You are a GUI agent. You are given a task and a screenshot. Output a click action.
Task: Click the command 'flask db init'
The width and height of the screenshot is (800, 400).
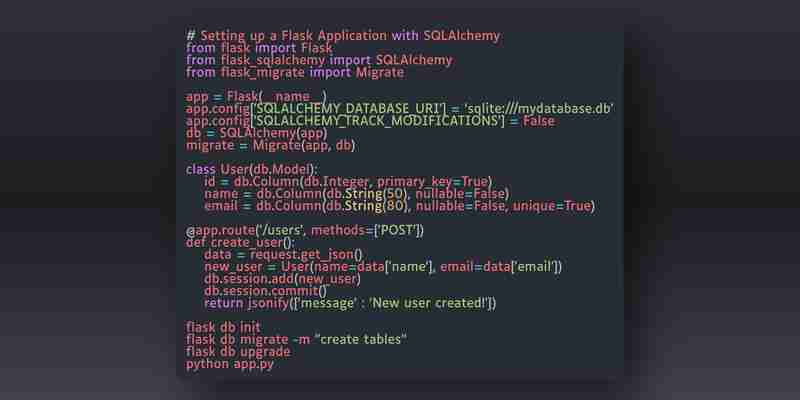[x=223, y=328]
